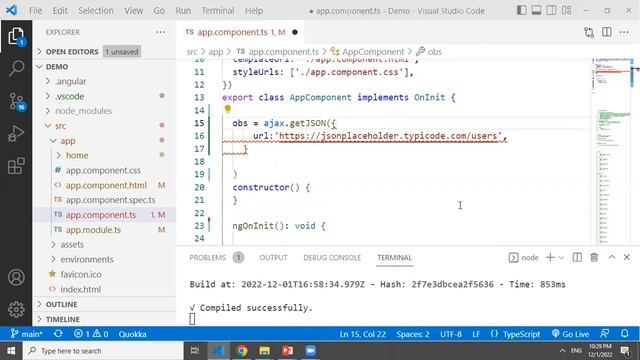This screenshot has height=360, width=640.
Task: Open the File menu
Action: (x=35, y=11)
